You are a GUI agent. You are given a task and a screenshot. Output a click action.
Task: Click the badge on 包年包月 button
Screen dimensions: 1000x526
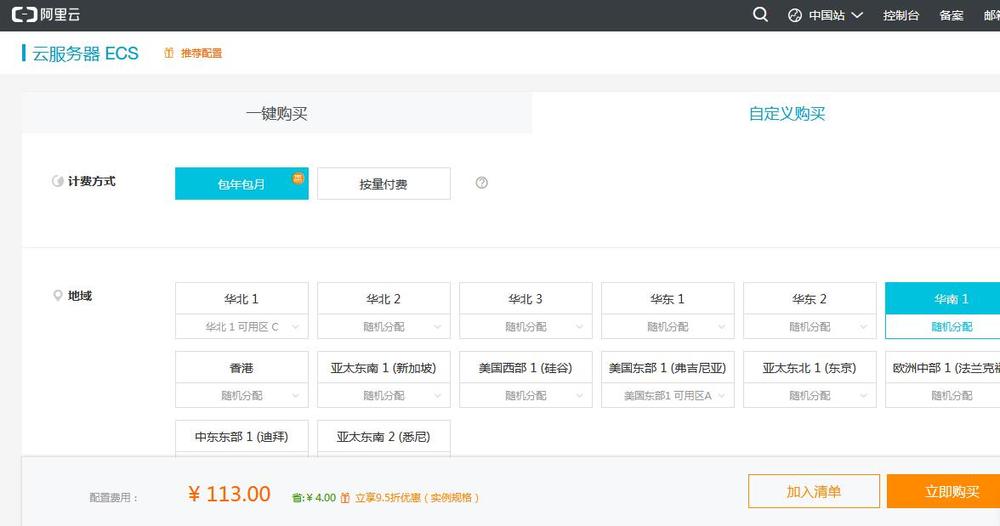point(298,178)
